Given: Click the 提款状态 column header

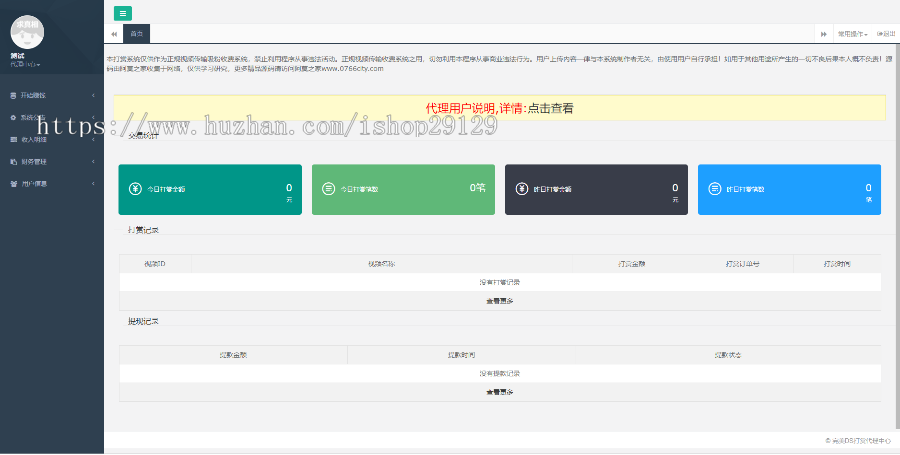Looking at the screenshot, I should [728, 355].
